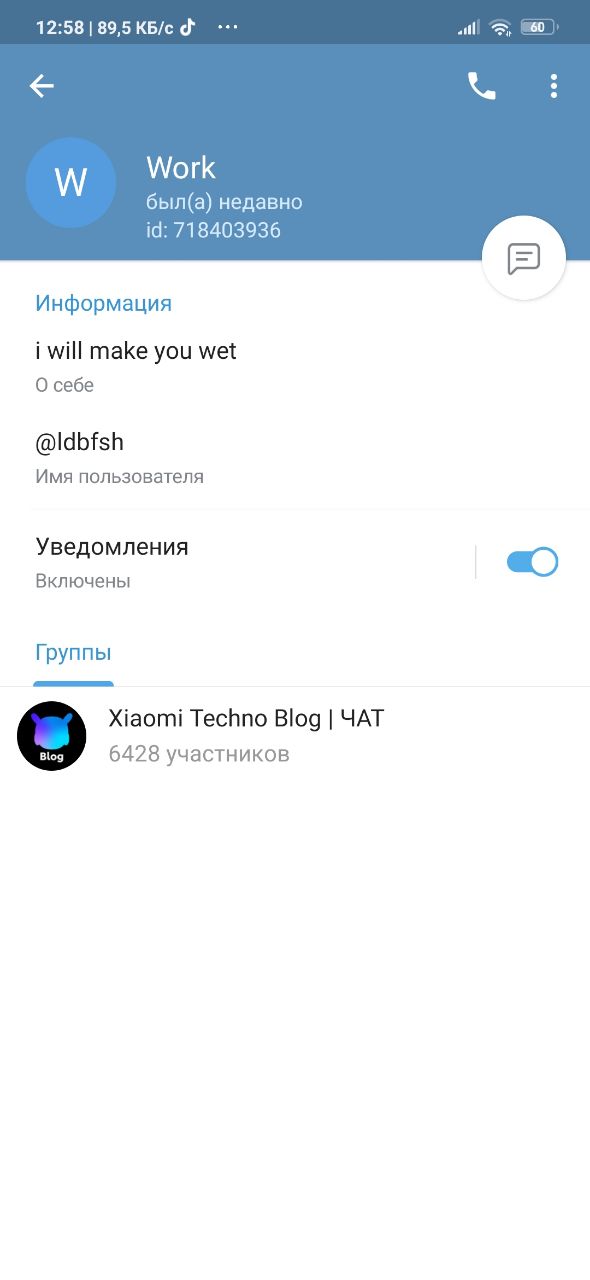The height and width of the screenshot is (1280, 590).
Task: Tap the Work profile name
Action: [x=181, y=168]
